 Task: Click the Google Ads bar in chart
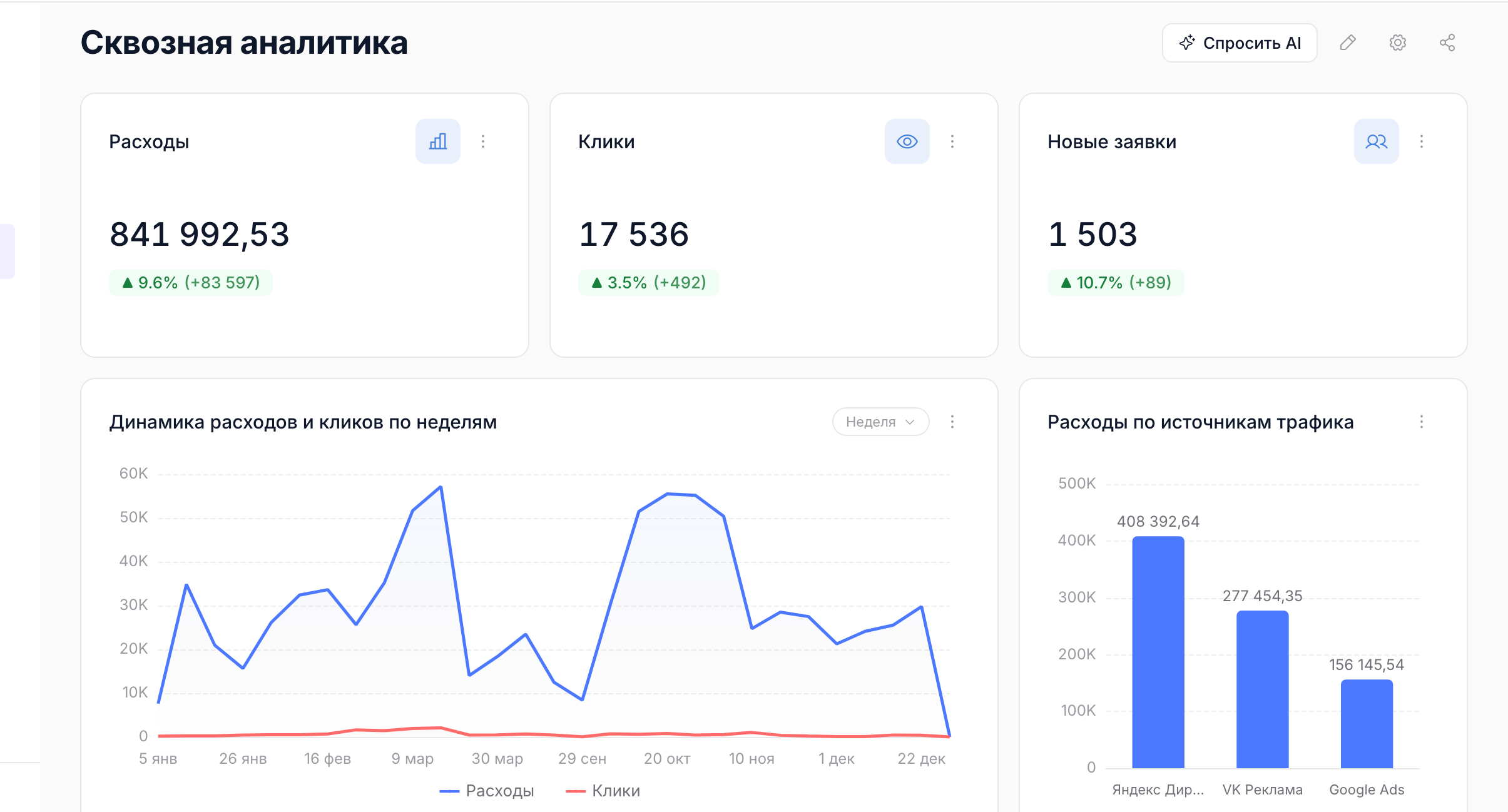(1367, 724)
